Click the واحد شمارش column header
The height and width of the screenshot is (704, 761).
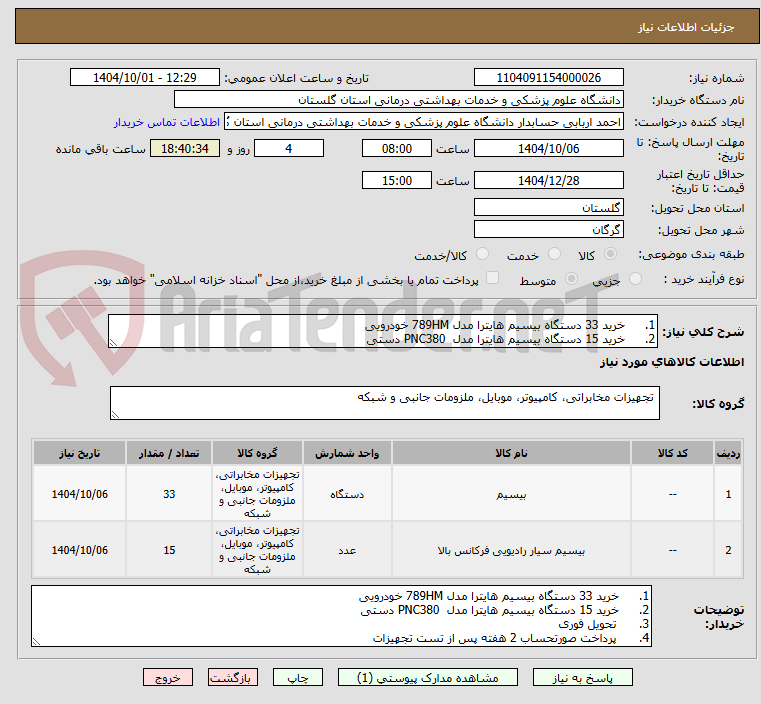pyautogui.click(x=347, y=453)
